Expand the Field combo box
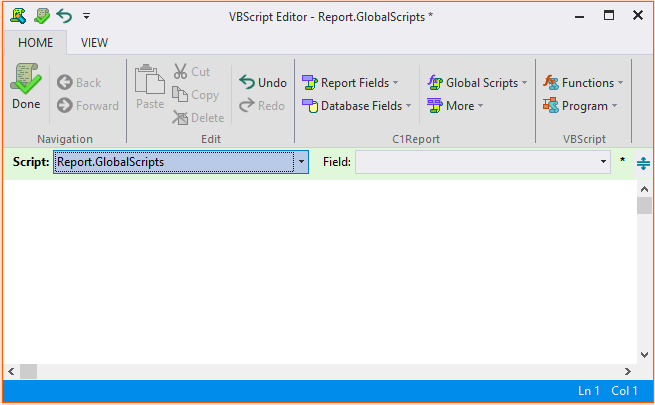This screenshot has width=655, height=405. click(x=603, y=162)
